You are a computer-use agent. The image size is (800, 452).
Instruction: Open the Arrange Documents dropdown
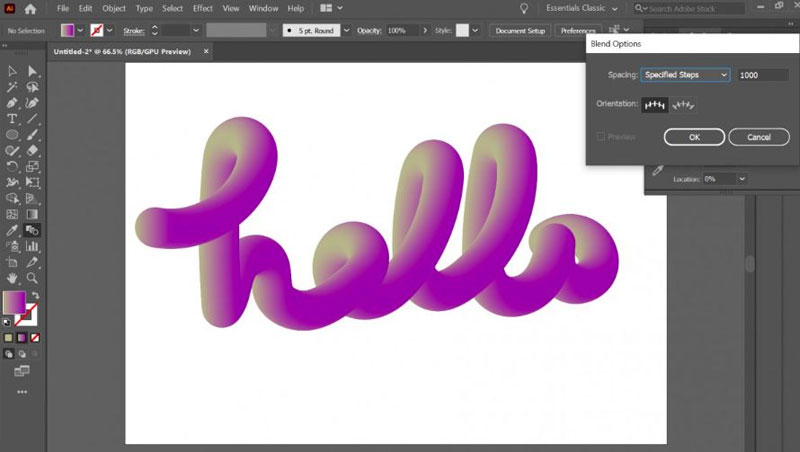(331, 8)
